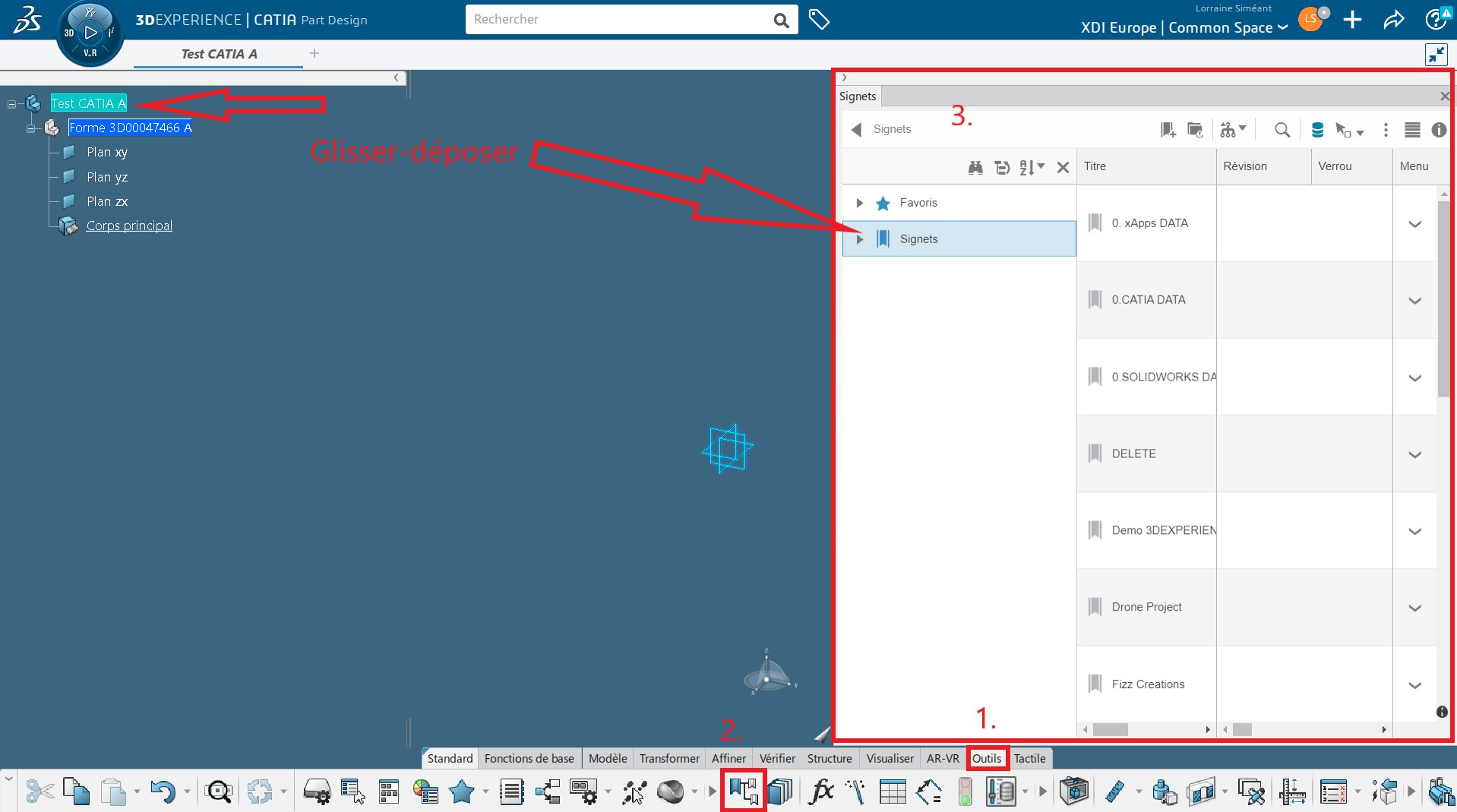Toggle the traffic light icon in toolbar
The image size is (1457, 812).
point(965,791)
